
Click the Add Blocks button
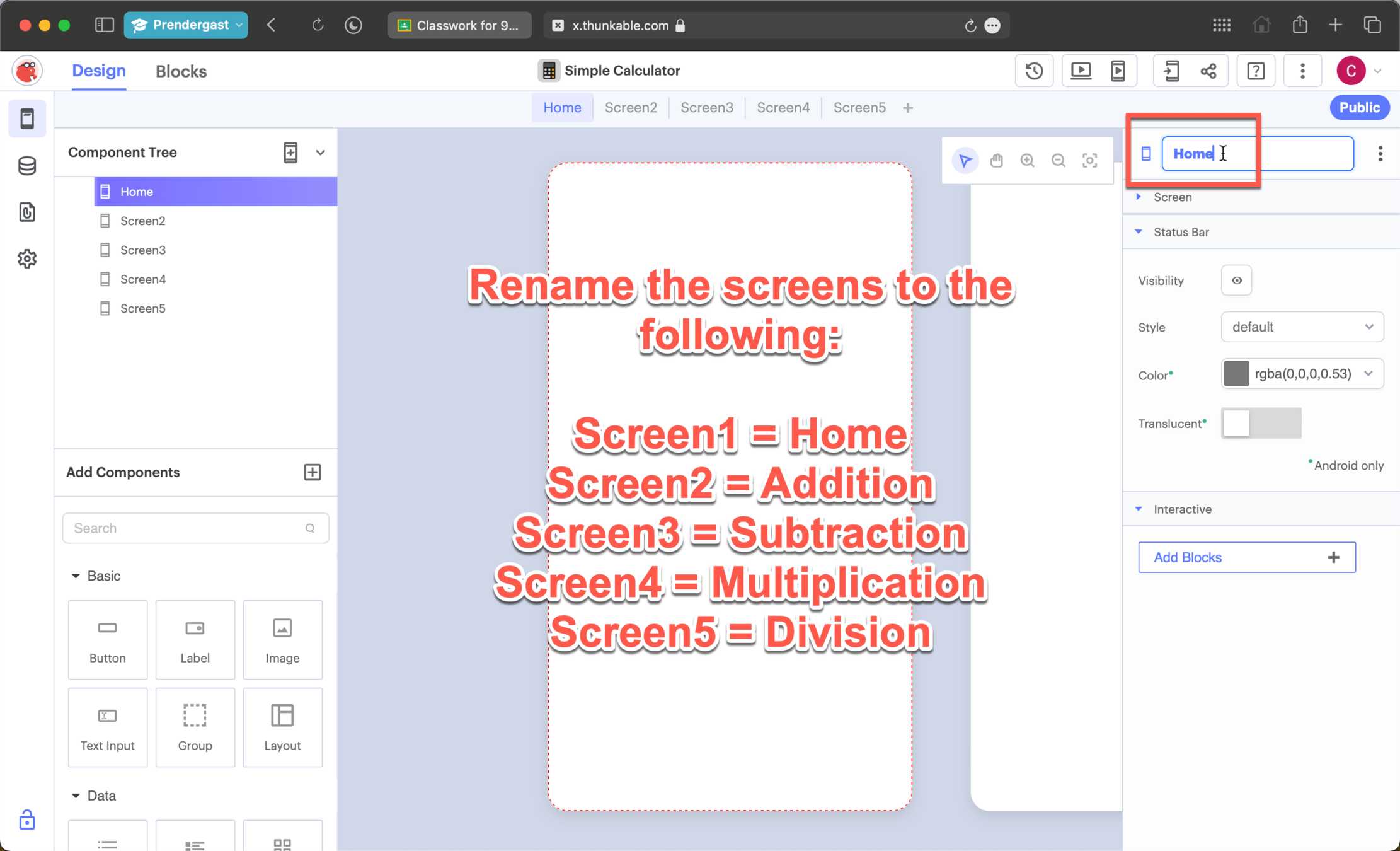[x=1246, y=557]
